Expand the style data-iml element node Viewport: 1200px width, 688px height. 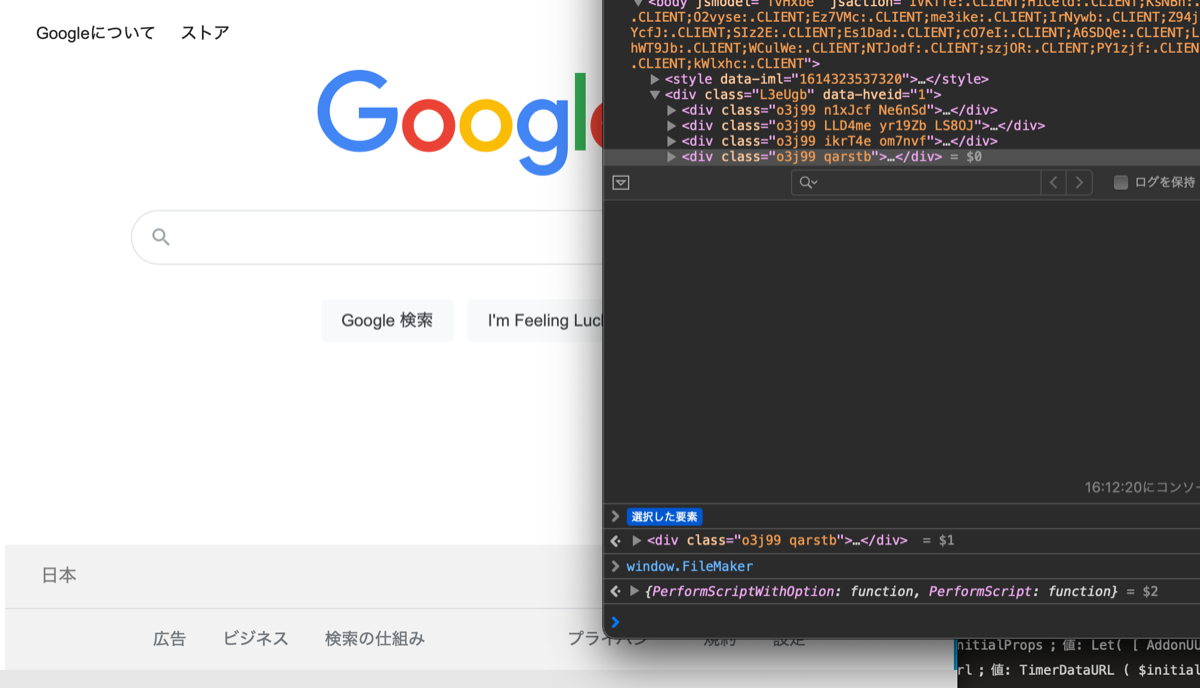655,79
